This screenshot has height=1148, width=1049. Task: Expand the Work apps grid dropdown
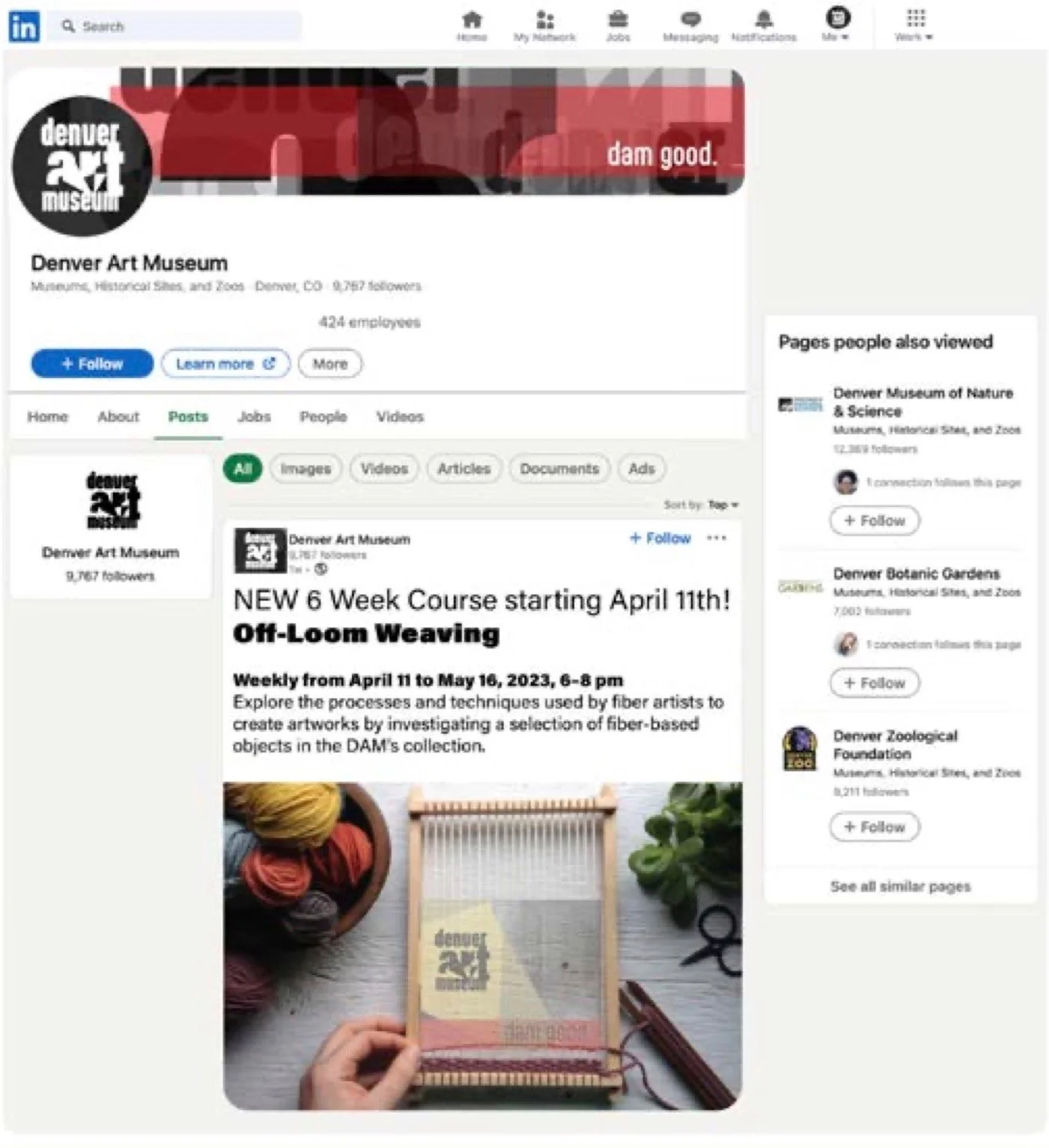914,25
